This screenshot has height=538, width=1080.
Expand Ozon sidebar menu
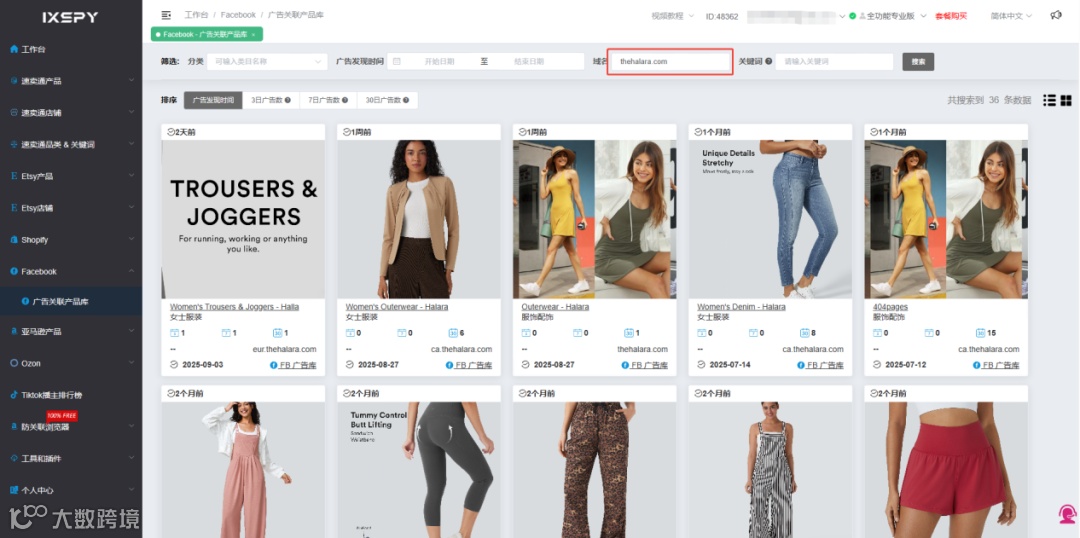71,363
